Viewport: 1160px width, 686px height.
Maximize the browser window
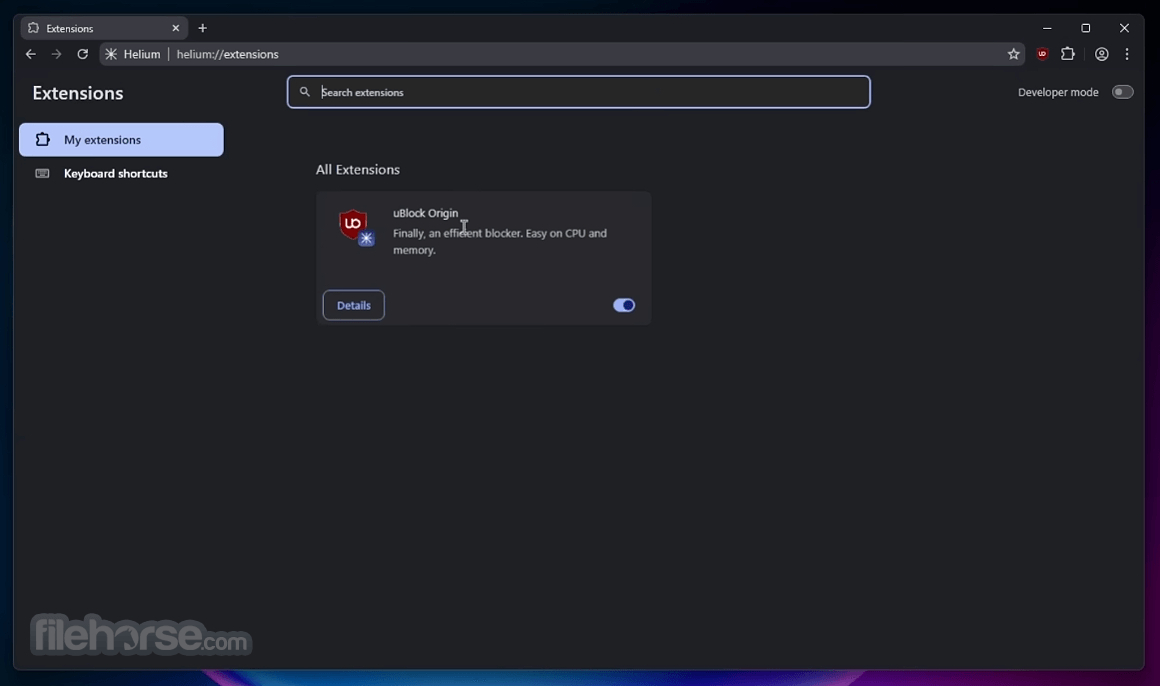coord(1085,28)
